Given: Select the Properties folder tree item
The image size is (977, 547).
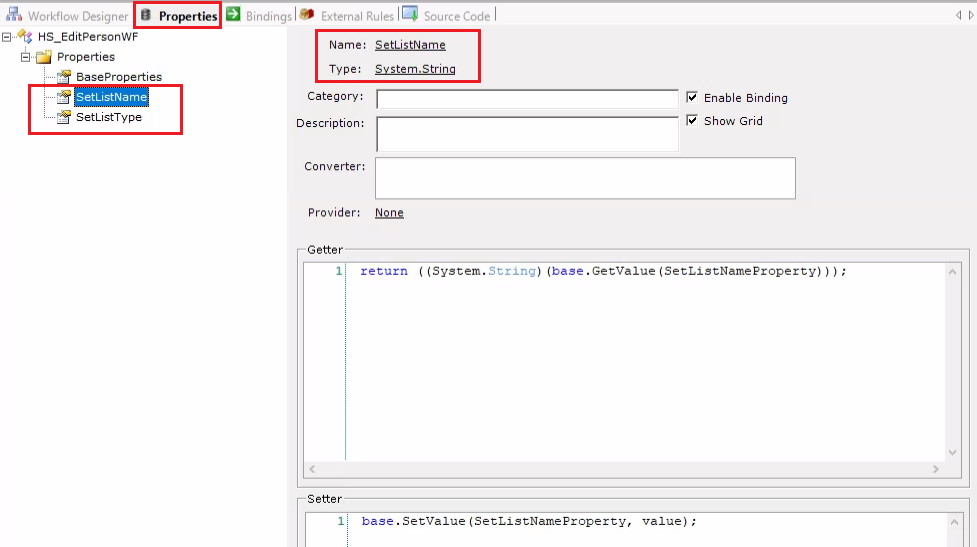Looking at the screenshot, I should click(x=86, y=57).
